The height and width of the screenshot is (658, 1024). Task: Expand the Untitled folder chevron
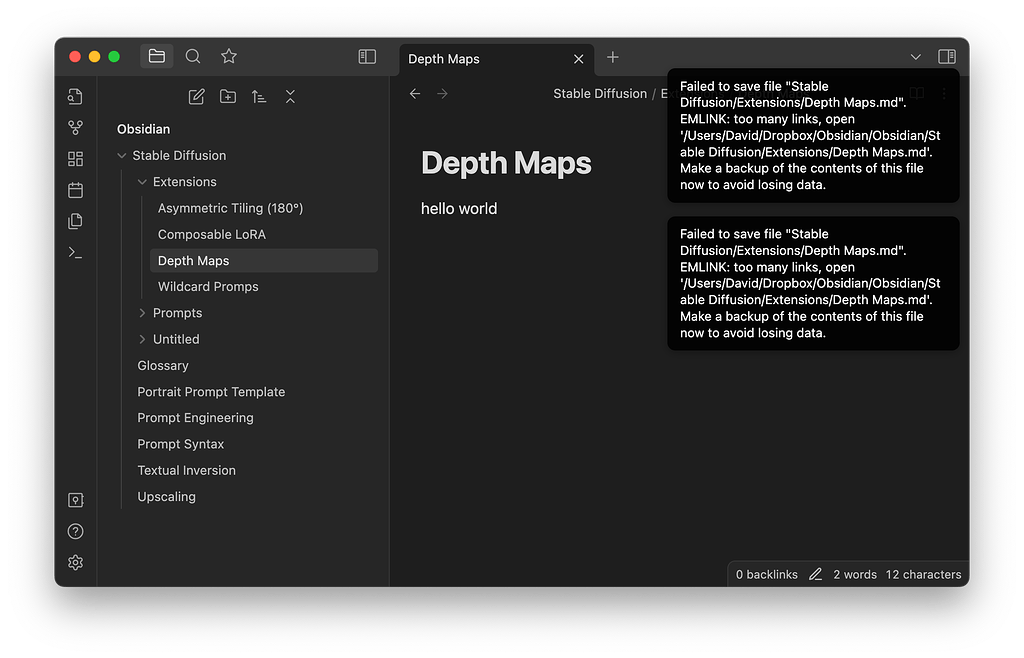[142, 339]
